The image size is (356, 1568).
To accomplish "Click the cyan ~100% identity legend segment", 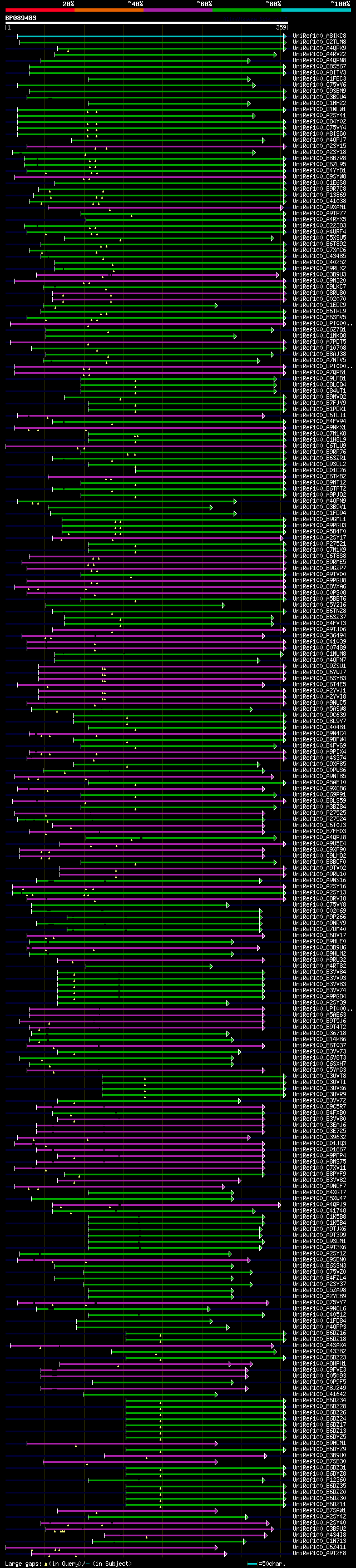I will (317, 10).
